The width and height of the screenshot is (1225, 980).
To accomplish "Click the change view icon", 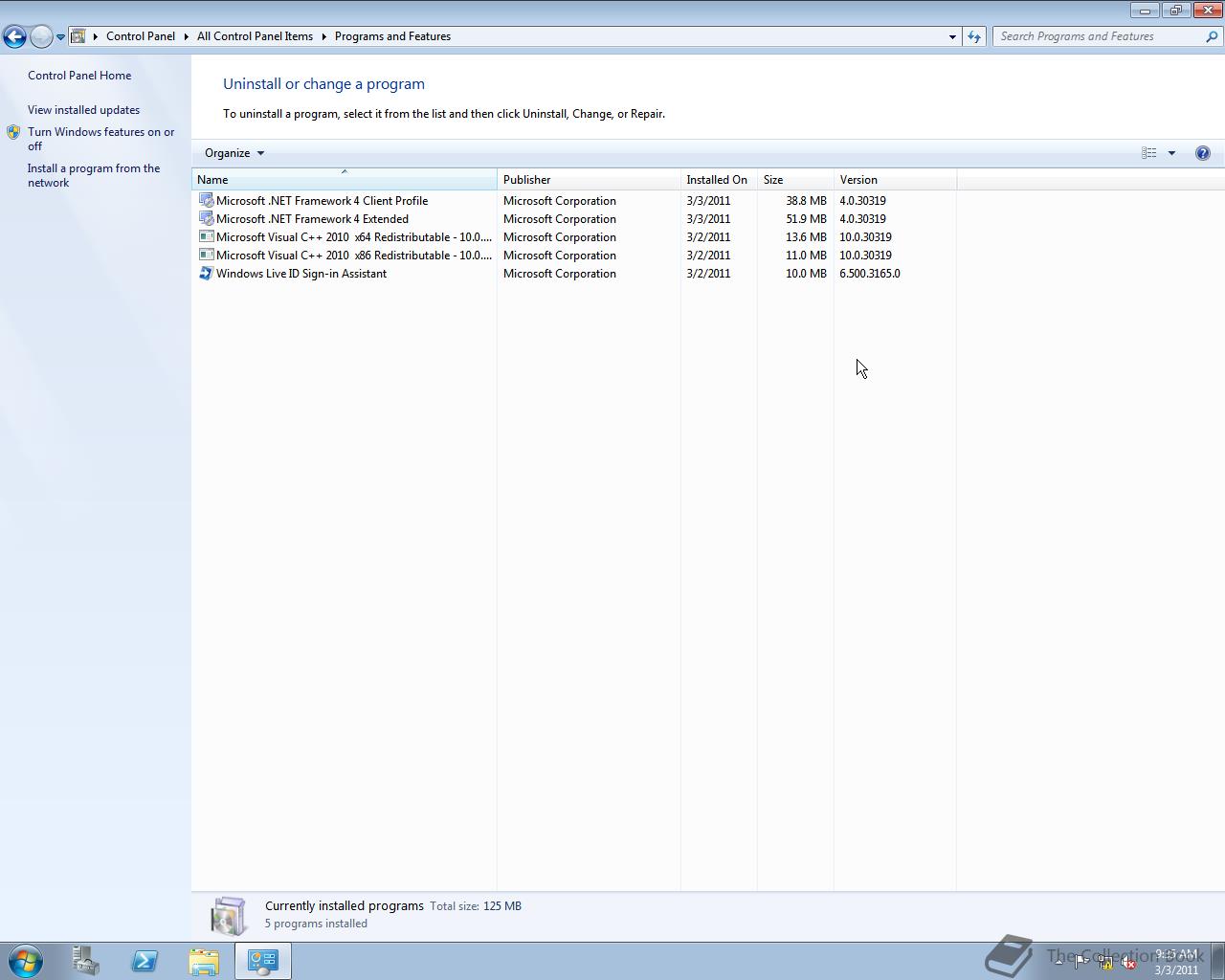I will point(1148,153).
